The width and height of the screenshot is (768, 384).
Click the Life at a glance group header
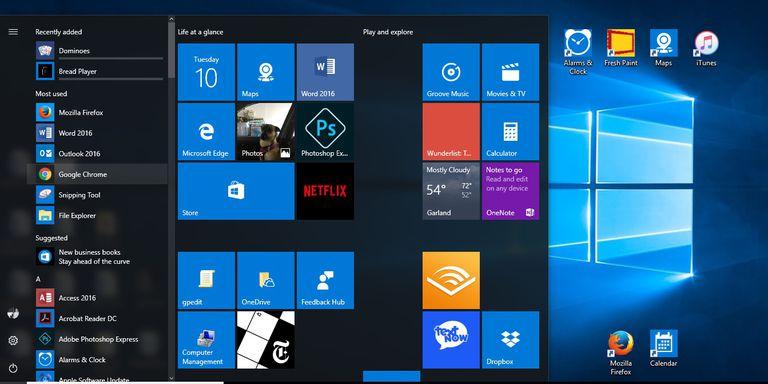(200, 32)
